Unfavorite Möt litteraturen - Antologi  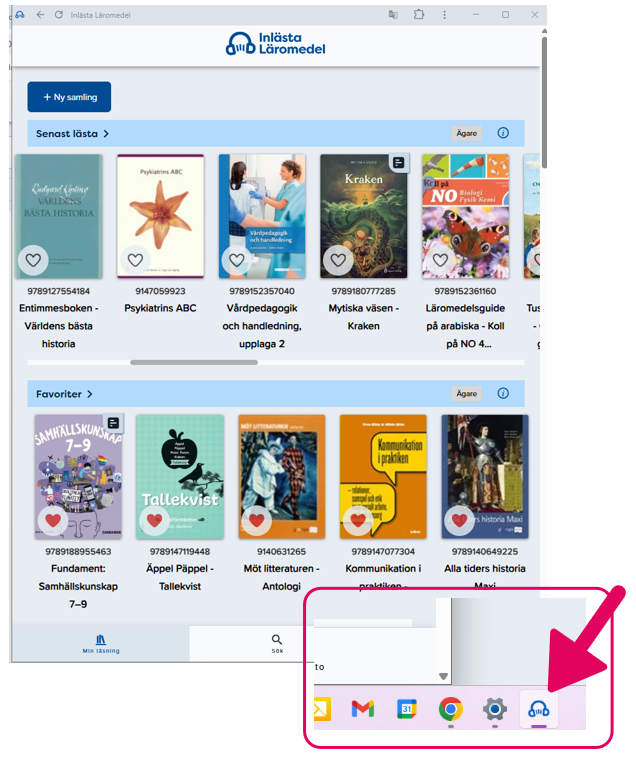(x=256, y=520)
